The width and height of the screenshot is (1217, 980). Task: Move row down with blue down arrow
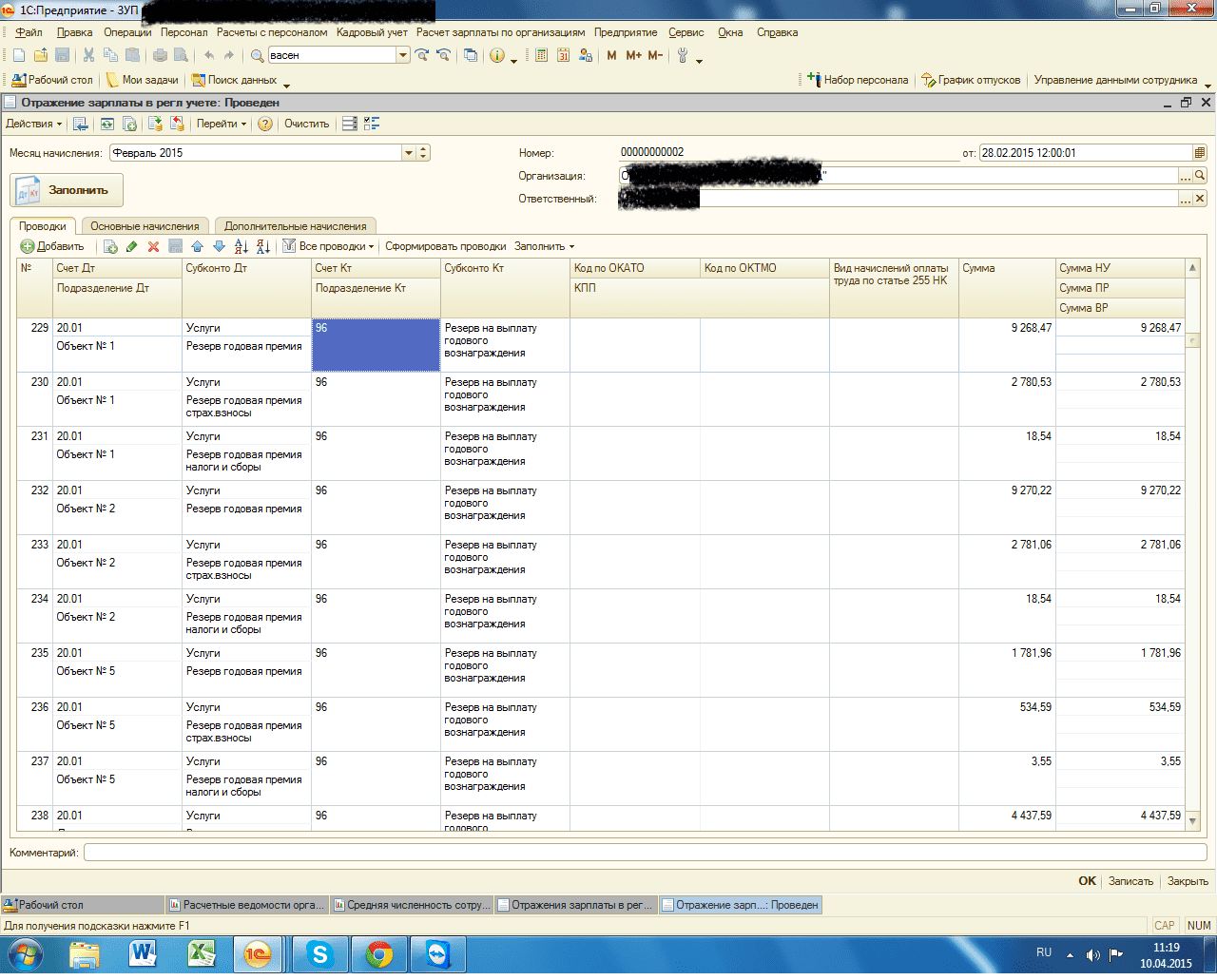(x=219, y=247)
